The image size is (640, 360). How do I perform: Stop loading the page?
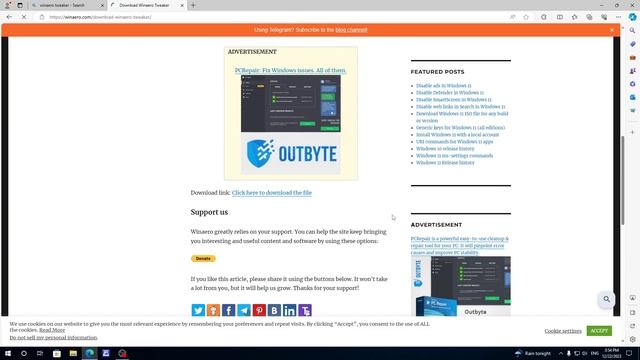coord(24,17)
